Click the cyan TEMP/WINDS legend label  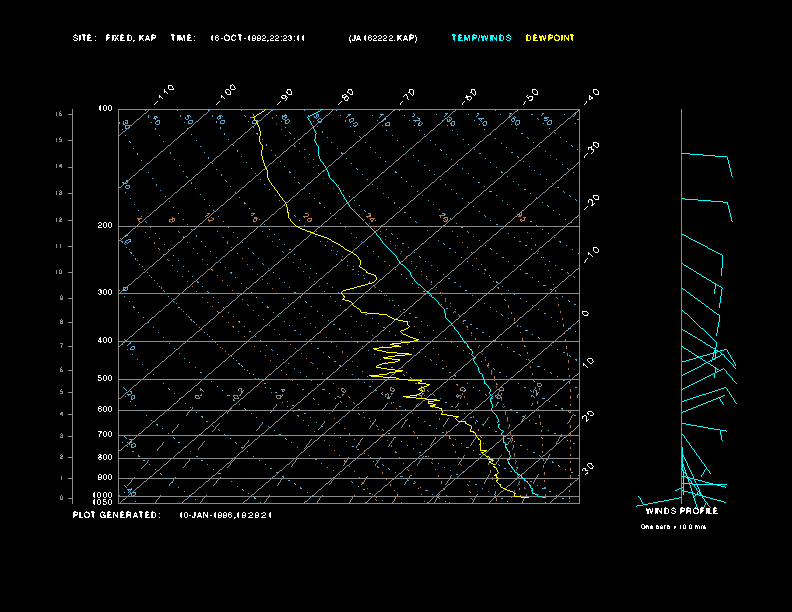pyautogui.click(x=481, y=38)
